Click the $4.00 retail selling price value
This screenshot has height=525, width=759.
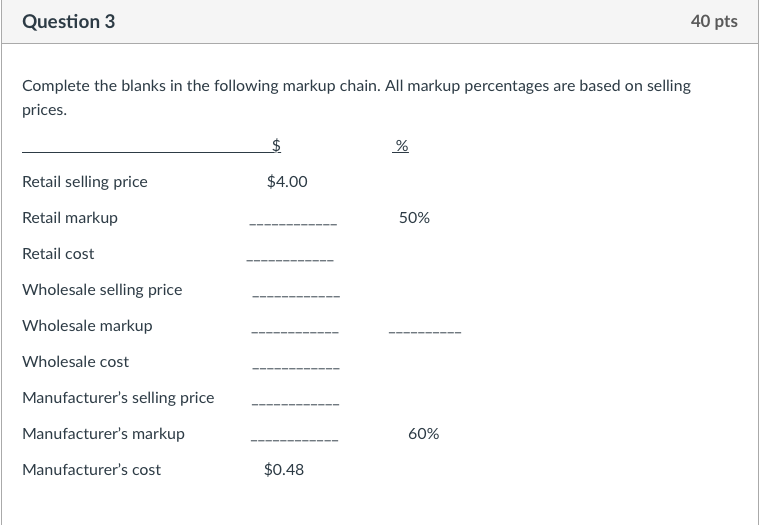[x=287, y=182]
